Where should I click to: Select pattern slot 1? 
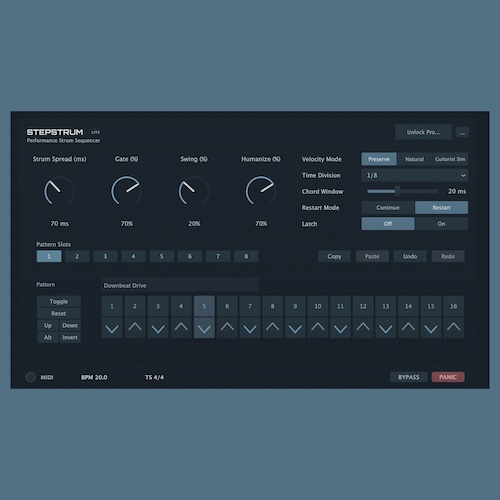pyautogui.click(x=49, y=256)
